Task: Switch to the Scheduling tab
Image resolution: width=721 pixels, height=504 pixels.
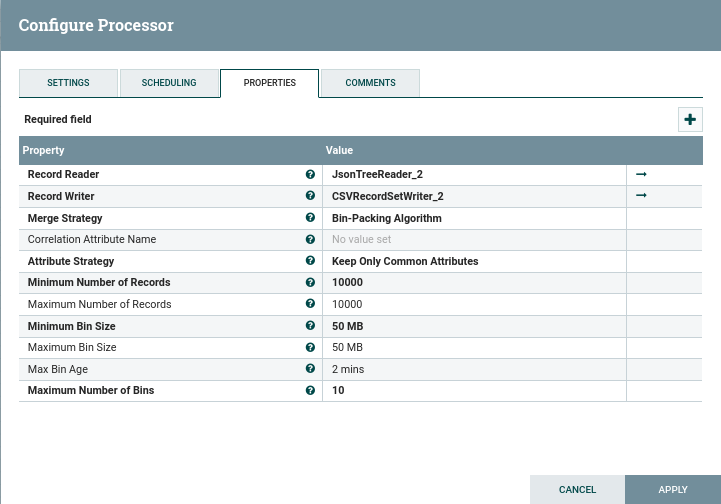Action: tap(169, 83)
